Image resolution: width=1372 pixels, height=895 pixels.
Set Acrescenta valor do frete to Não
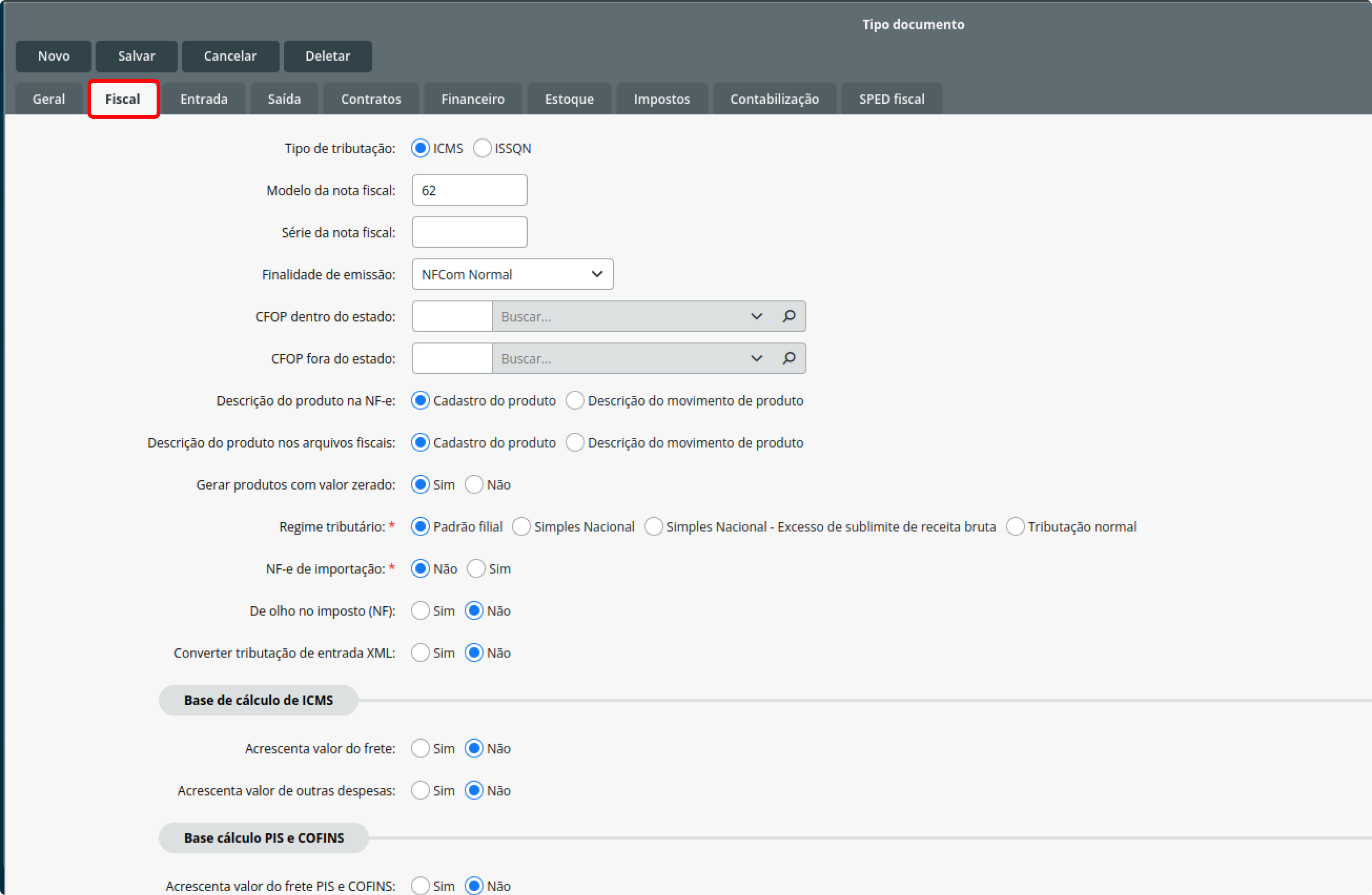point(474,748)
